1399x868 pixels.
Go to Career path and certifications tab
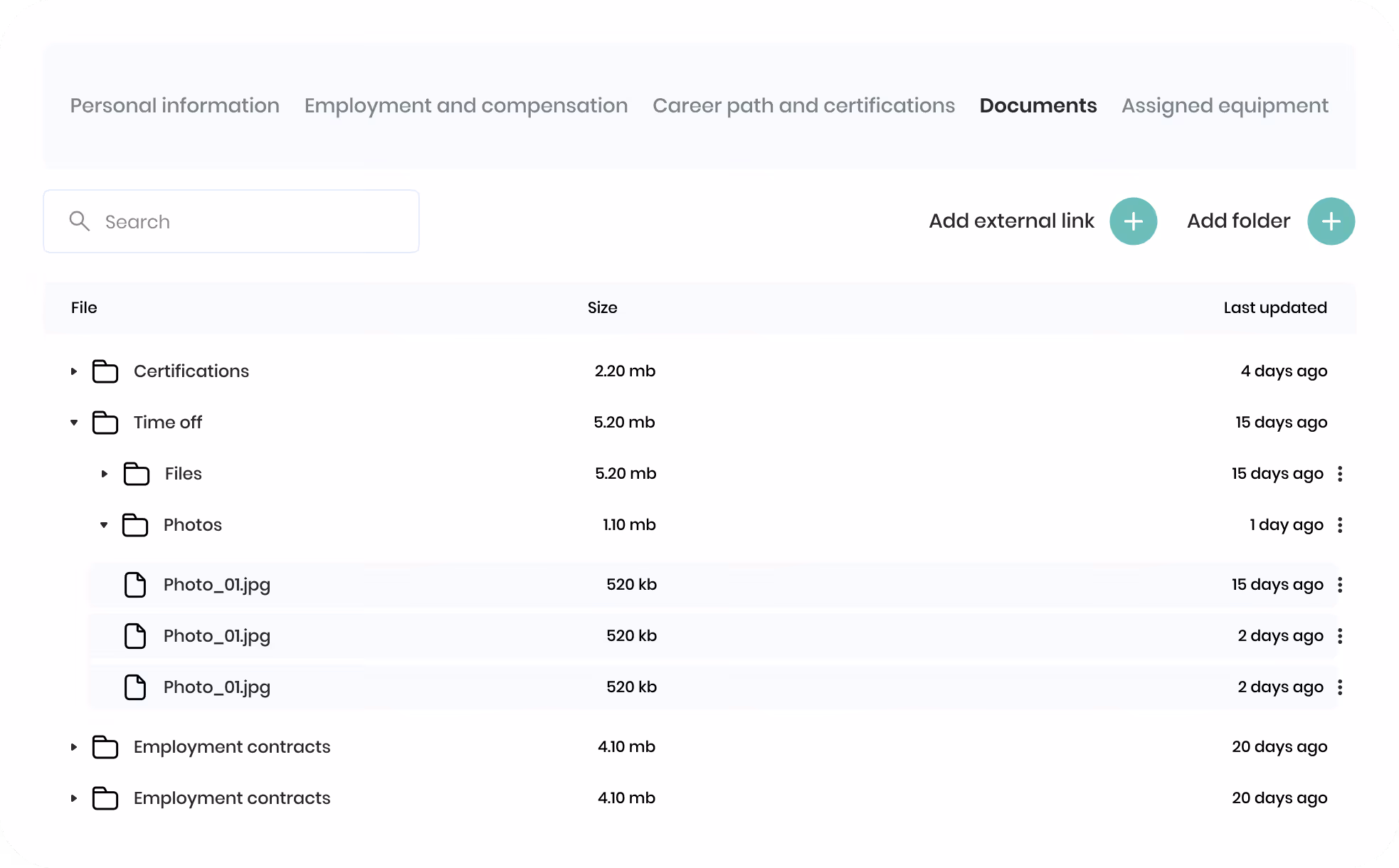coord(803,105)
